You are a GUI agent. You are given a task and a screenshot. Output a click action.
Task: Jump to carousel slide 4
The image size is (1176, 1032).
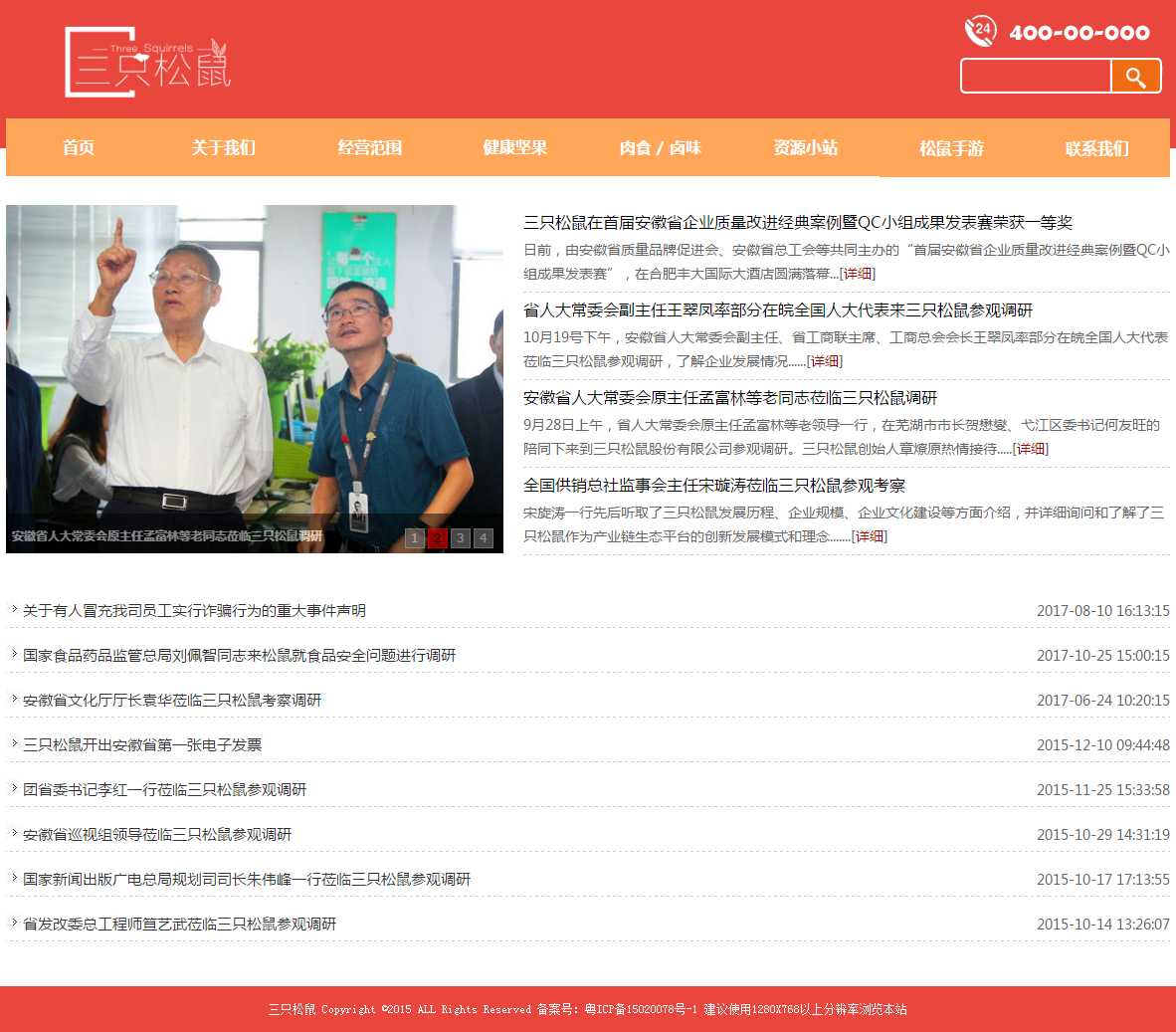tap(484, 538)
